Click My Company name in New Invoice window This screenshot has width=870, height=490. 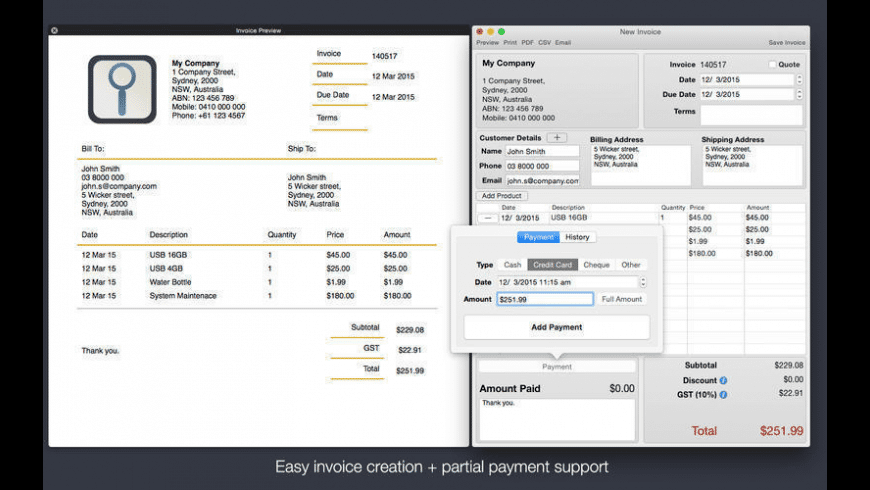[x=508, y=63]
